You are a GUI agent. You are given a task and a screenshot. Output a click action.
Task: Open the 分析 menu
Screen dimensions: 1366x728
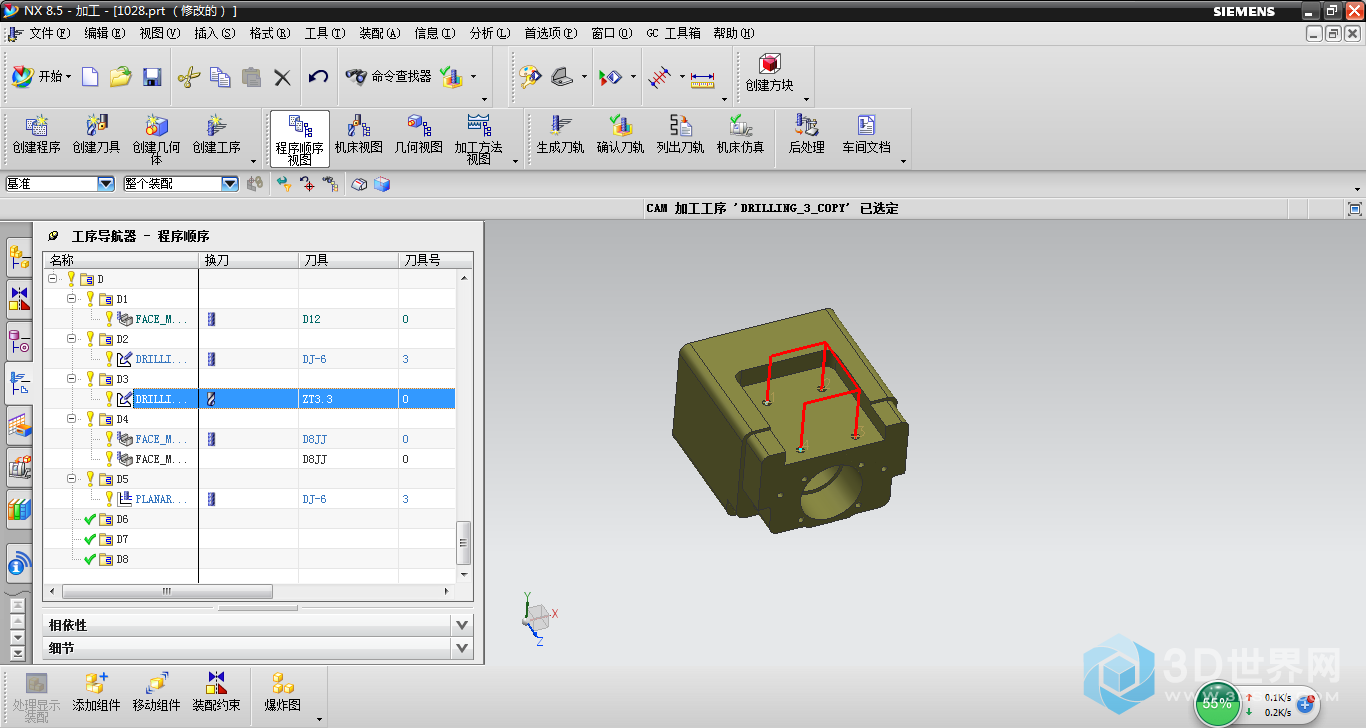click(490, 33)
